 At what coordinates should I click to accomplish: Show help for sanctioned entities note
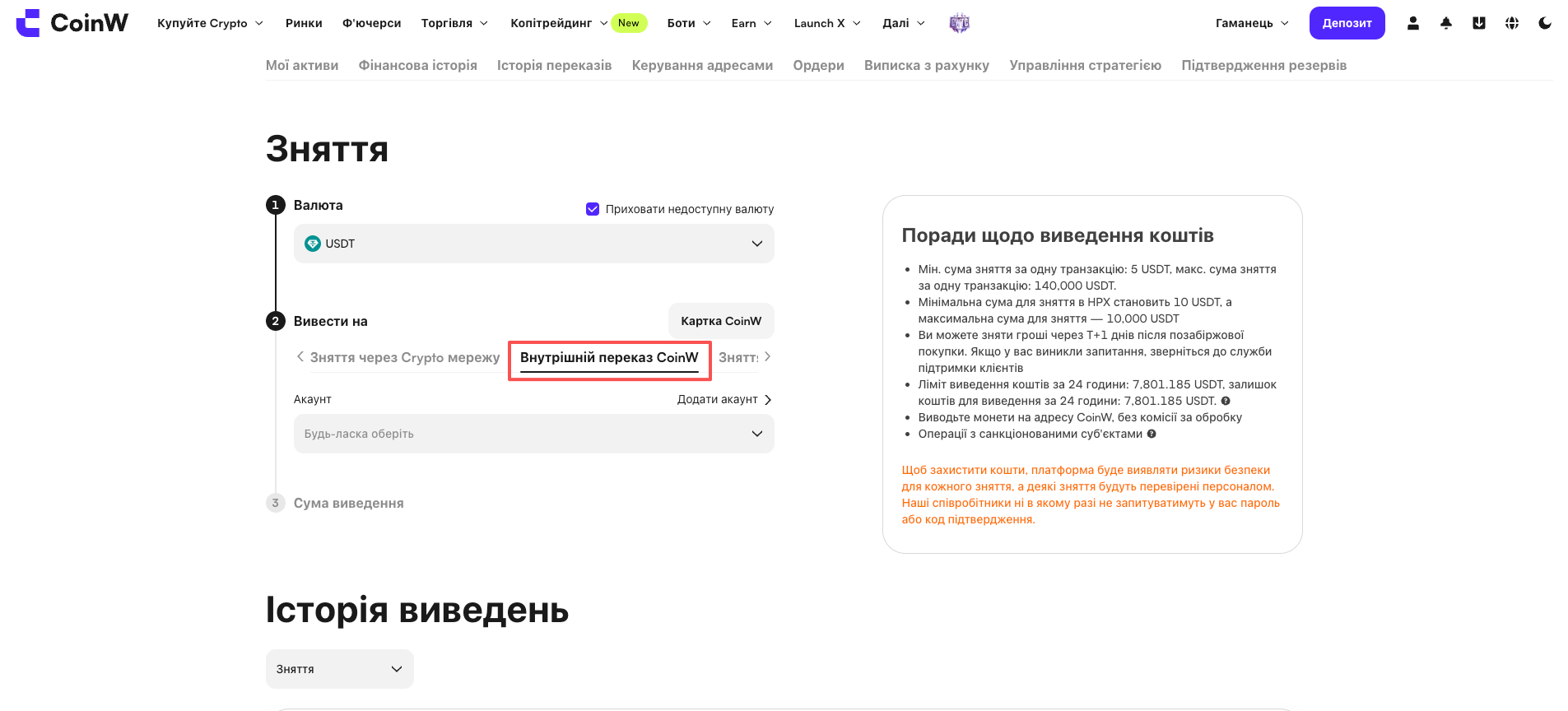pos(1152,434)
